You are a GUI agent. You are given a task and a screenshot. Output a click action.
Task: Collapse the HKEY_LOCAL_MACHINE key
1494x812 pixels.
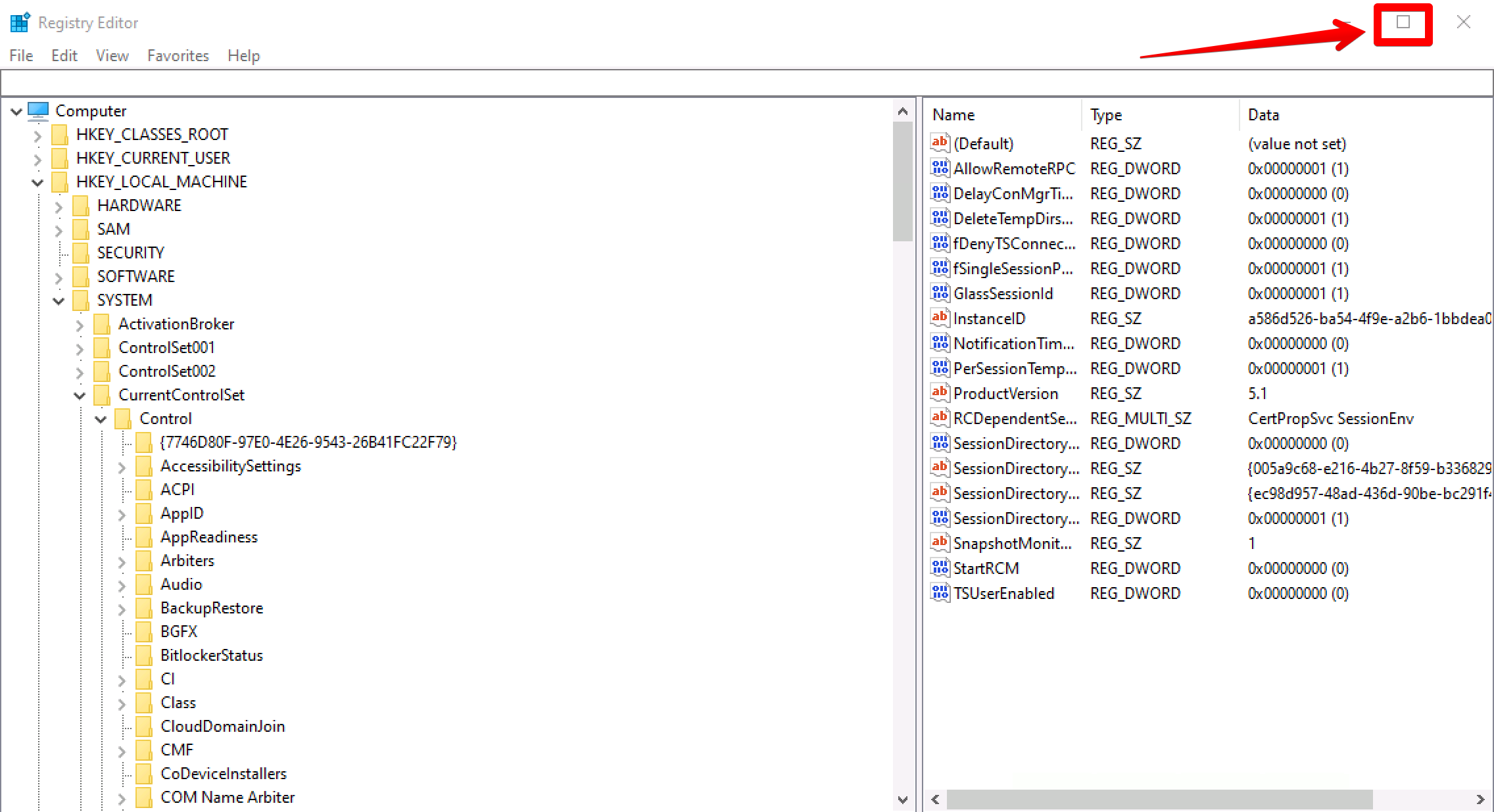[x=37, y=182]
